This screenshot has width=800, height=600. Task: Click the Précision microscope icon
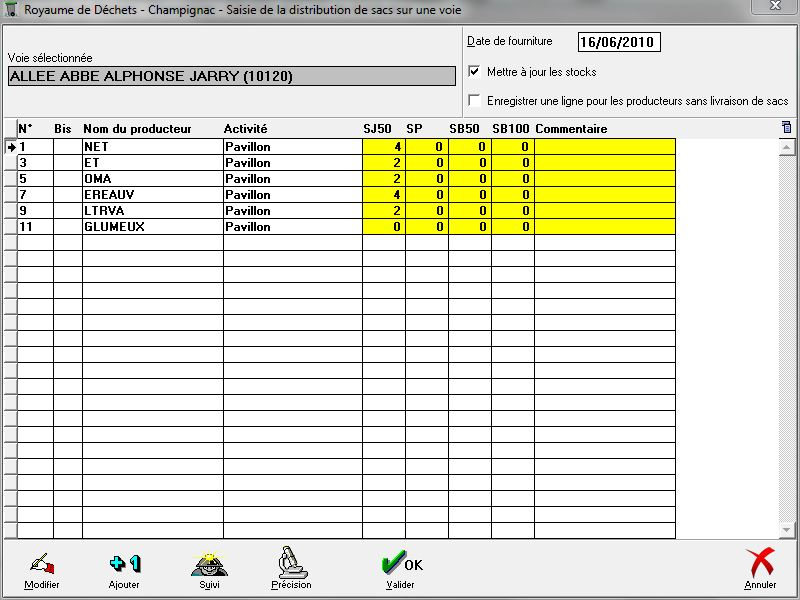coord(291,564)
